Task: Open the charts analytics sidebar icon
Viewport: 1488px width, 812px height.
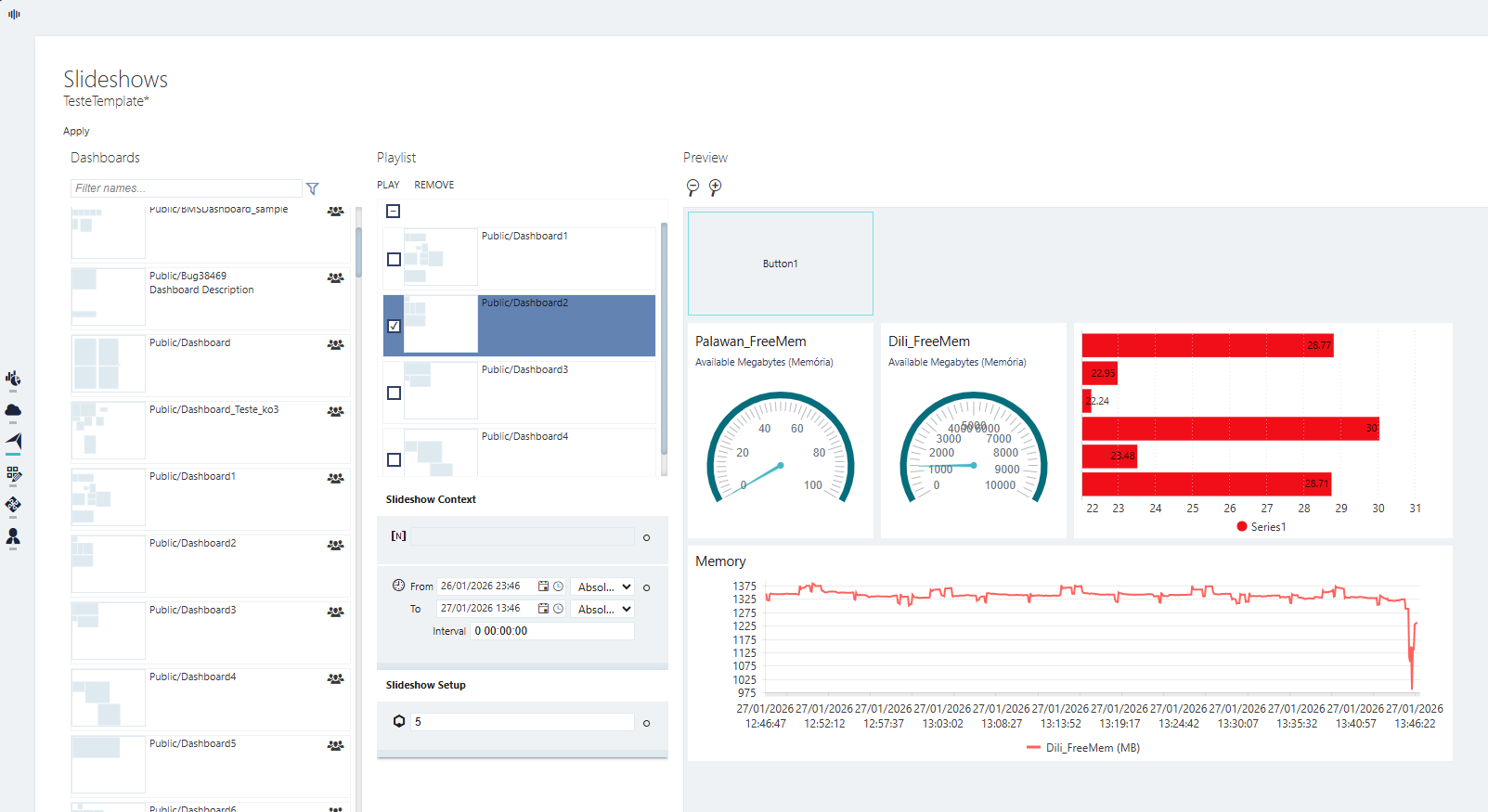Action: 13,379
